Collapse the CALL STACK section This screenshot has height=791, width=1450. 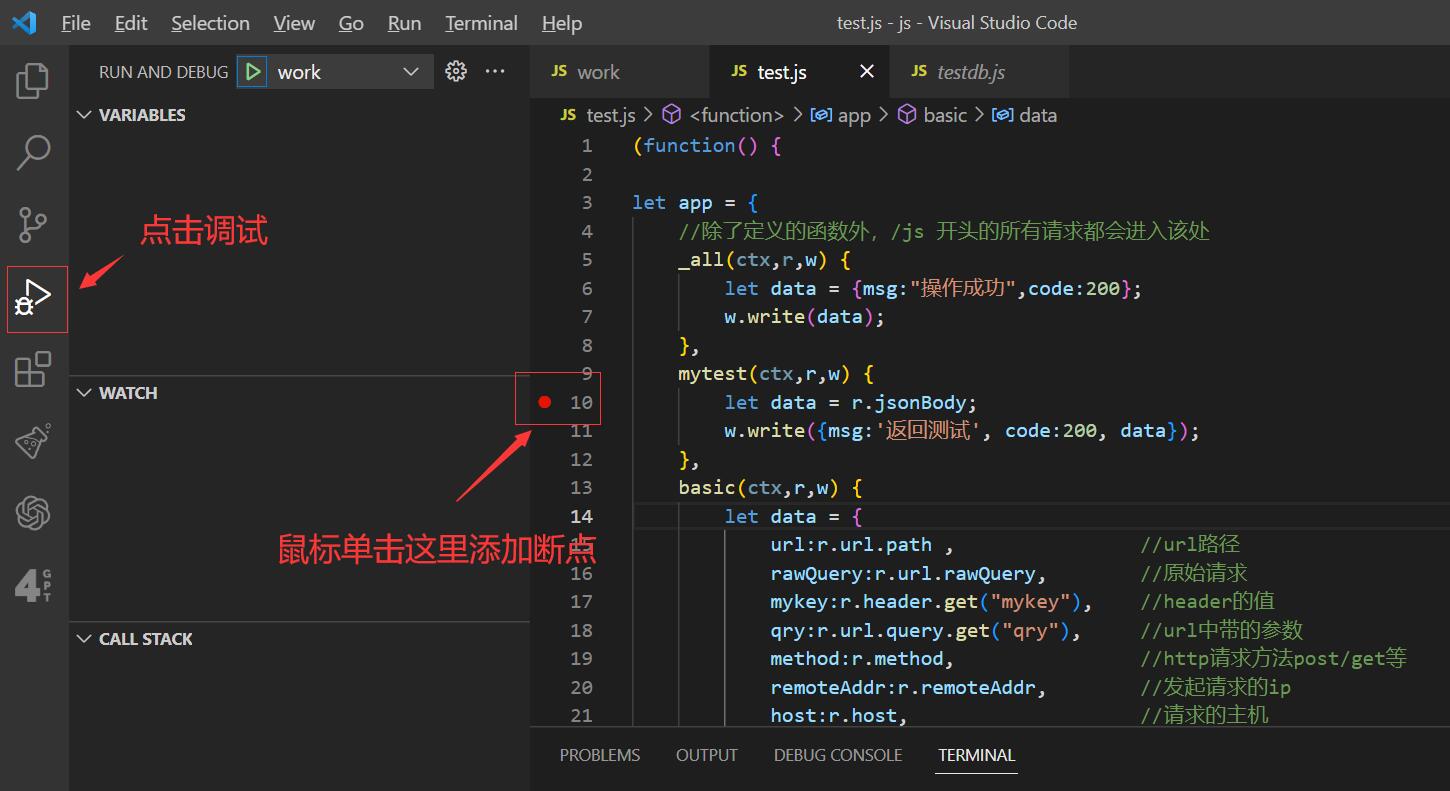135,639
